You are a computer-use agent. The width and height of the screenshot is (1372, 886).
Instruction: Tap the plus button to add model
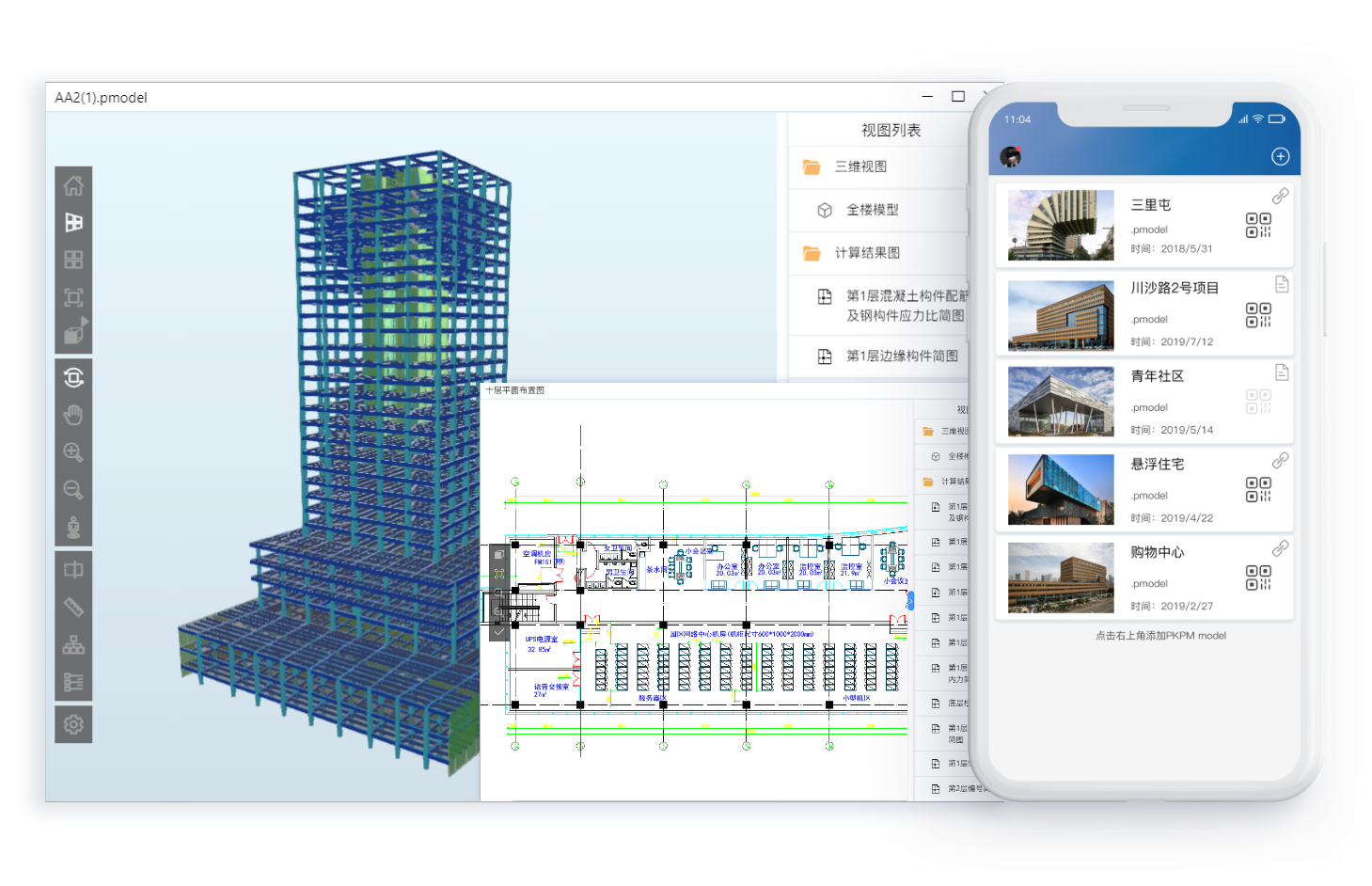[x=1280, y=157]
